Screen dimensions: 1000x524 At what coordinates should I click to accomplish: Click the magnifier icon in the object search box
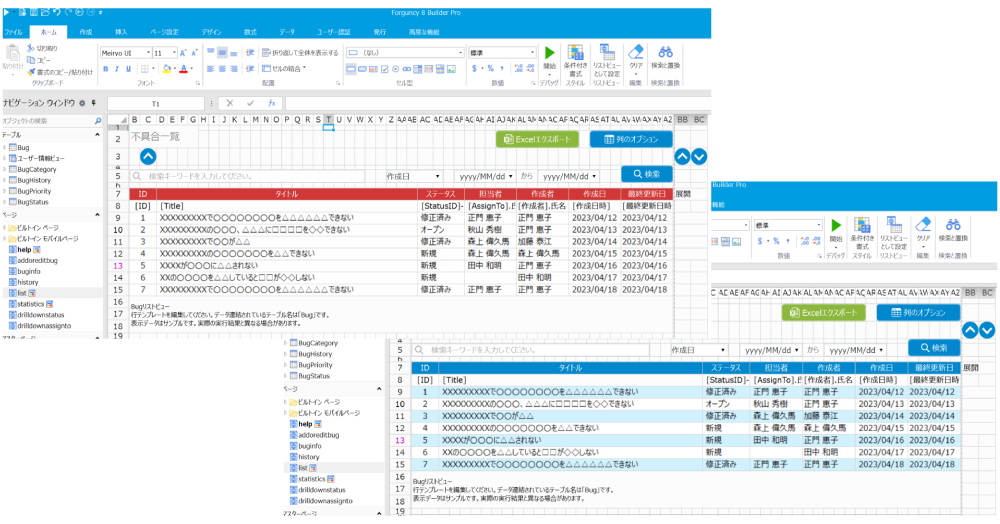click(x=98, y=120)
